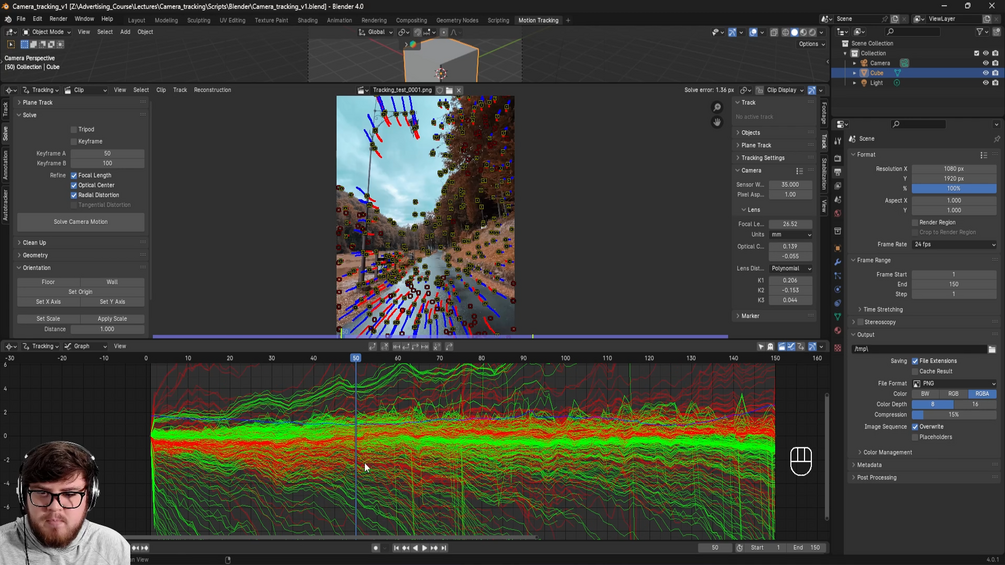Expand the Clean Up panel
Viewport: 1005px width, 565px height.
click(34, 243)
